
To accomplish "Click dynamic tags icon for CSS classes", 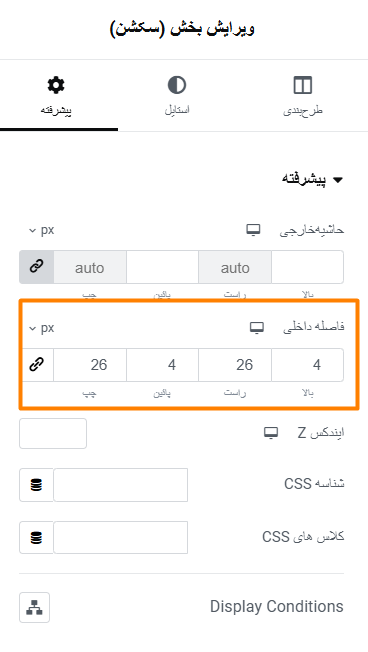I will [36, 538].
